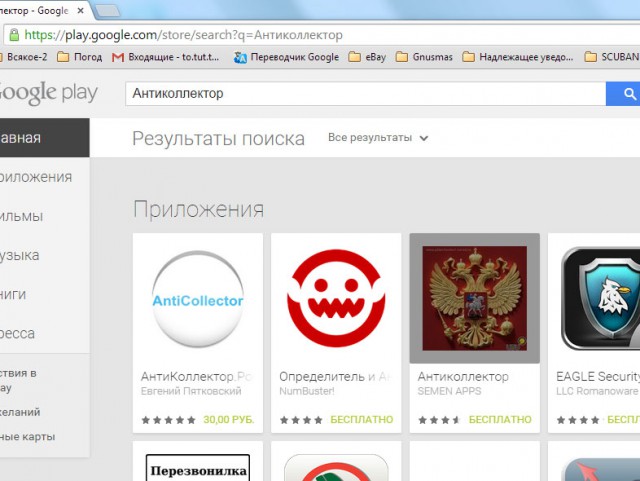Click the 30,00 РУБ. price button

click(229, 420)
